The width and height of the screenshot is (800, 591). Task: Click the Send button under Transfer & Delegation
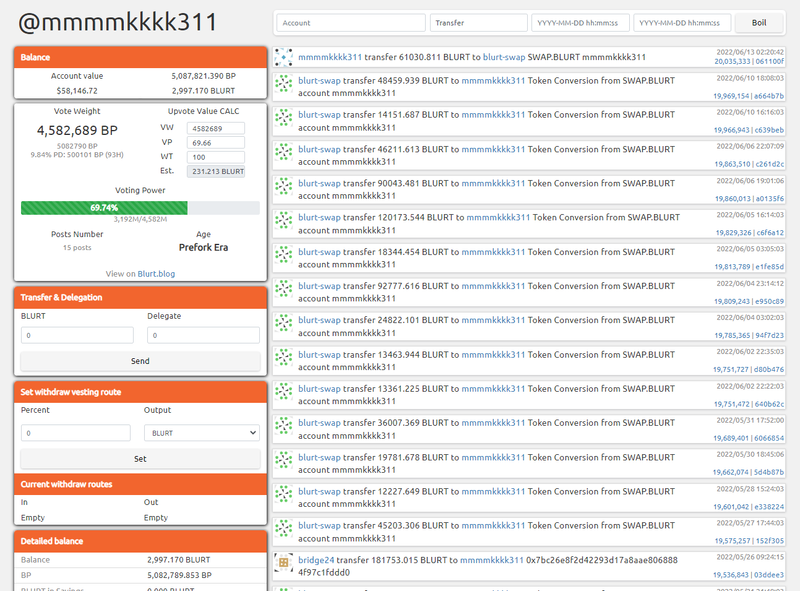[140, 361]
